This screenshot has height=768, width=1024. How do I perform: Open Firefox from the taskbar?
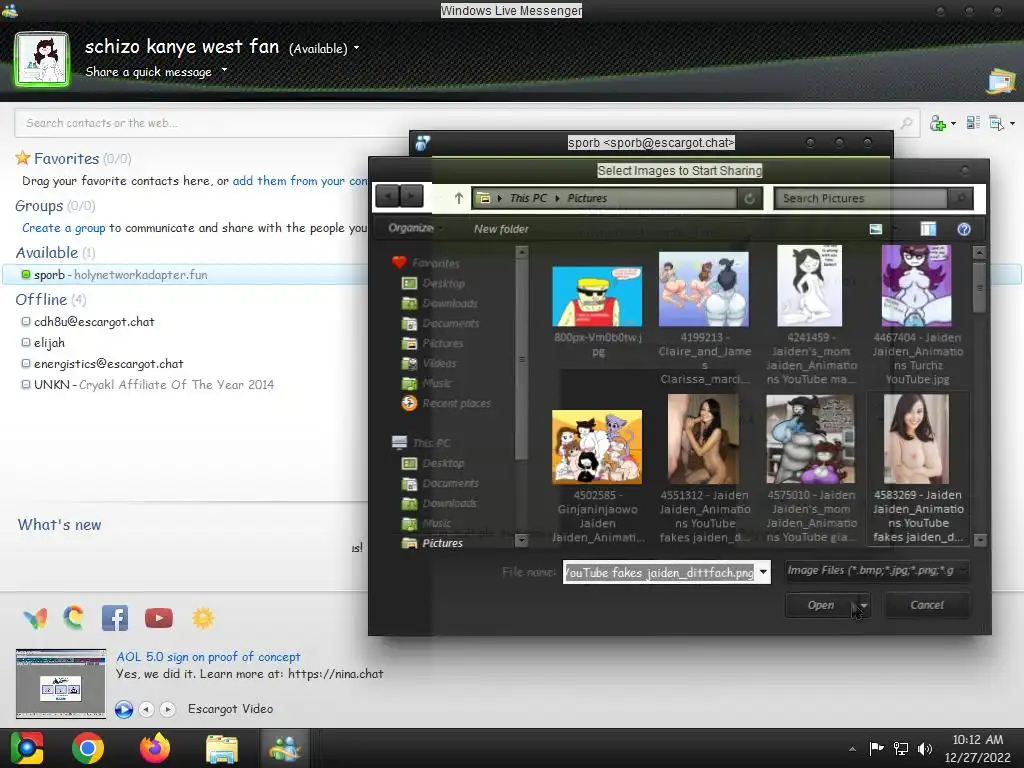(x=155, y=748)
